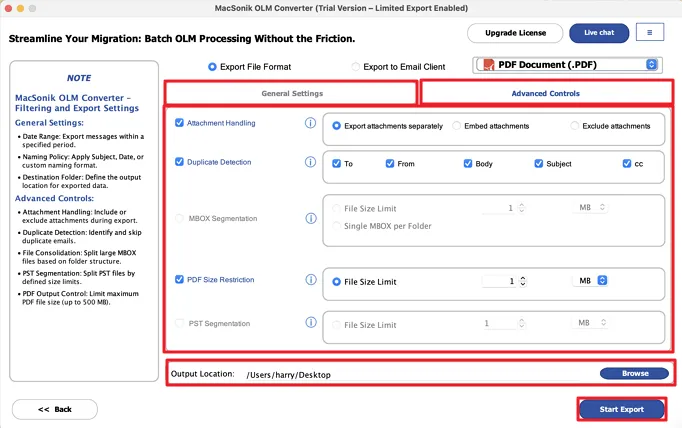
Task: Select Export File Format radio
Action: 212,67
